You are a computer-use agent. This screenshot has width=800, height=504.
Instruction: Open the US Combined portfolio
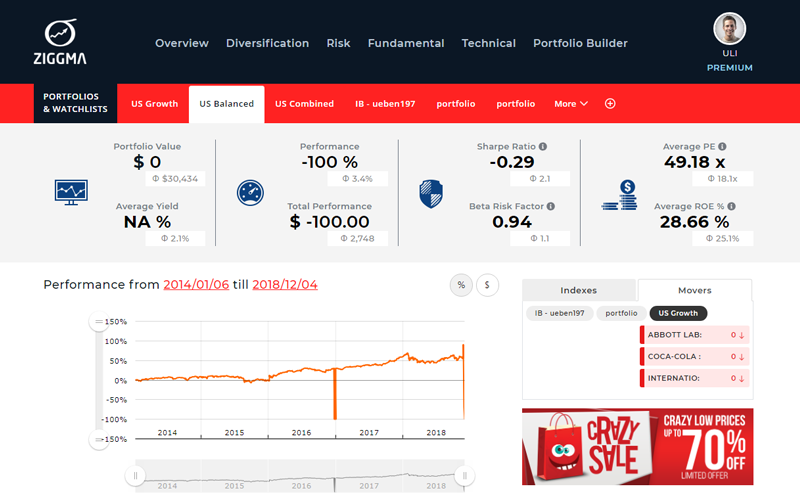pos(304,104)
